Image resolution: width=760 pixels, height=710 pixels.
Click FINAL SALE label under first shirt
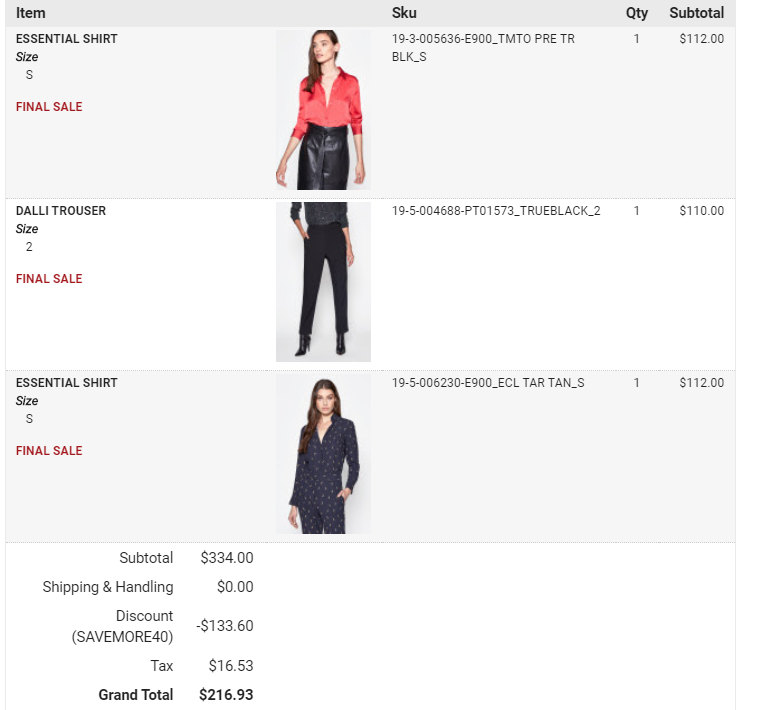point(49,107)
